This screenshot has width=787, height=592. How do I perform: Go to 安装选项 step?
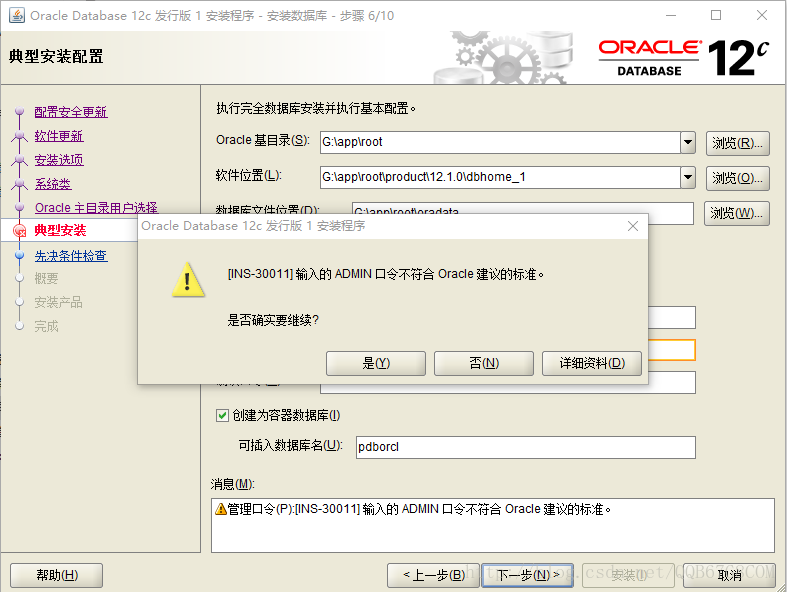point(59,160)
